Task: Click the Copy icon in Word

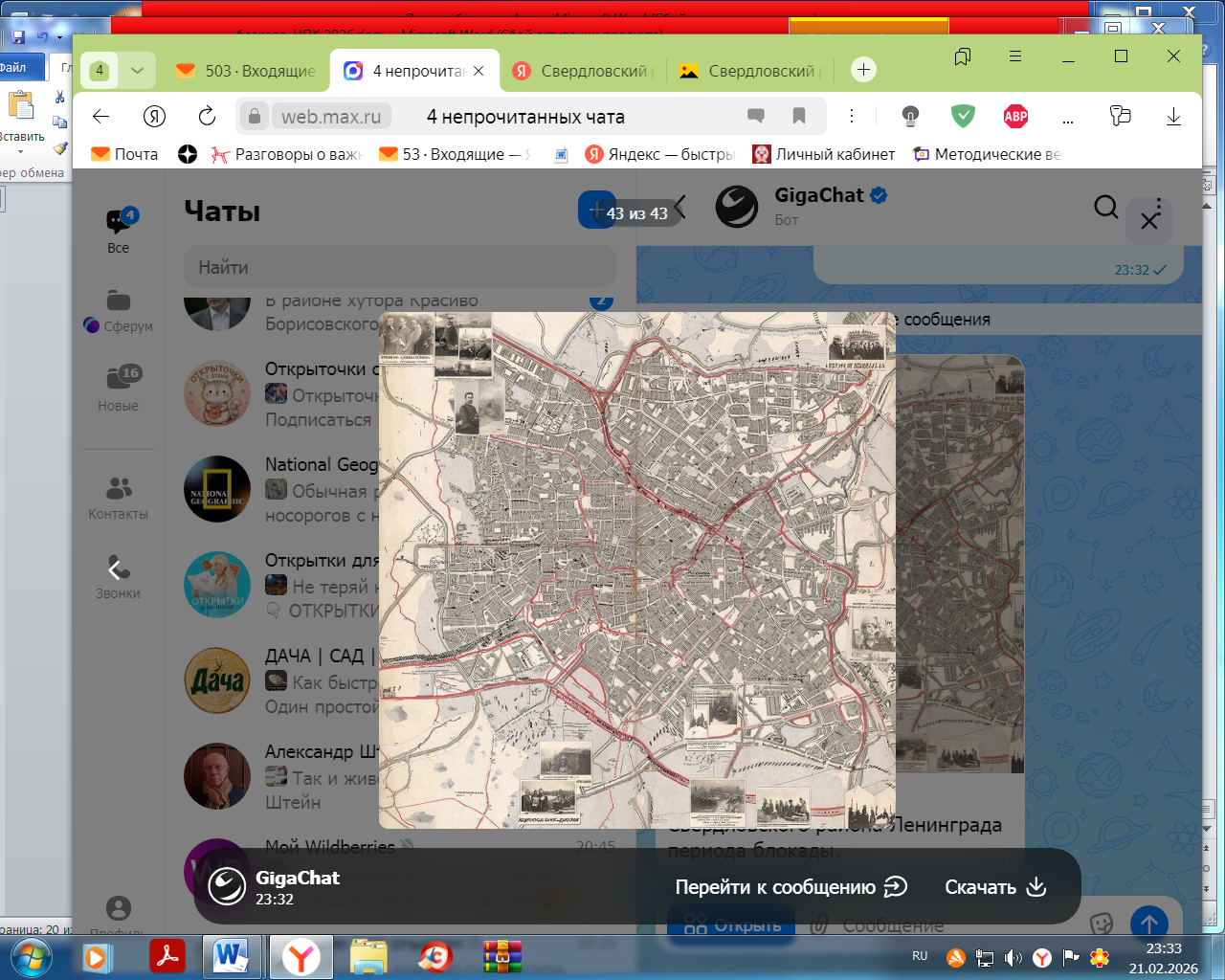Action: click(60, 122)
